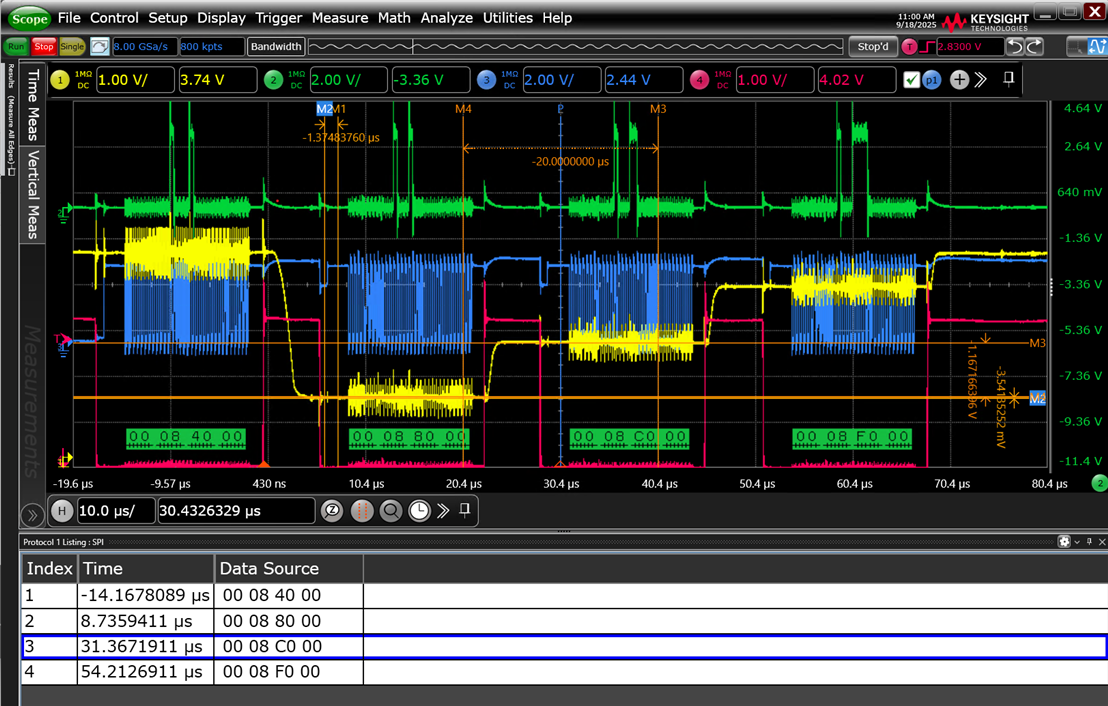Image resolution: width=1108 pixels, height=706 pixels.
Task: Click channel 1 offset 3.74 V field
Action: (217, 80)
